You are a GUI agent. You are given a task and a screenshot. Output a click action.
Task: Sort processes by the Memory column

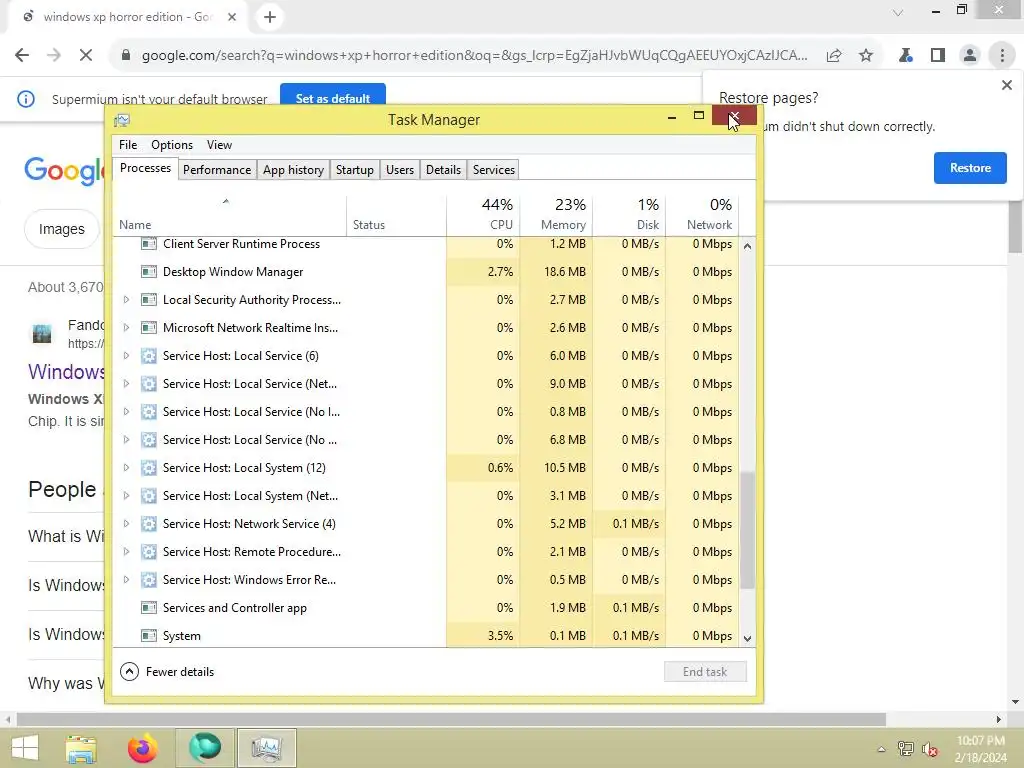point(556,215)
